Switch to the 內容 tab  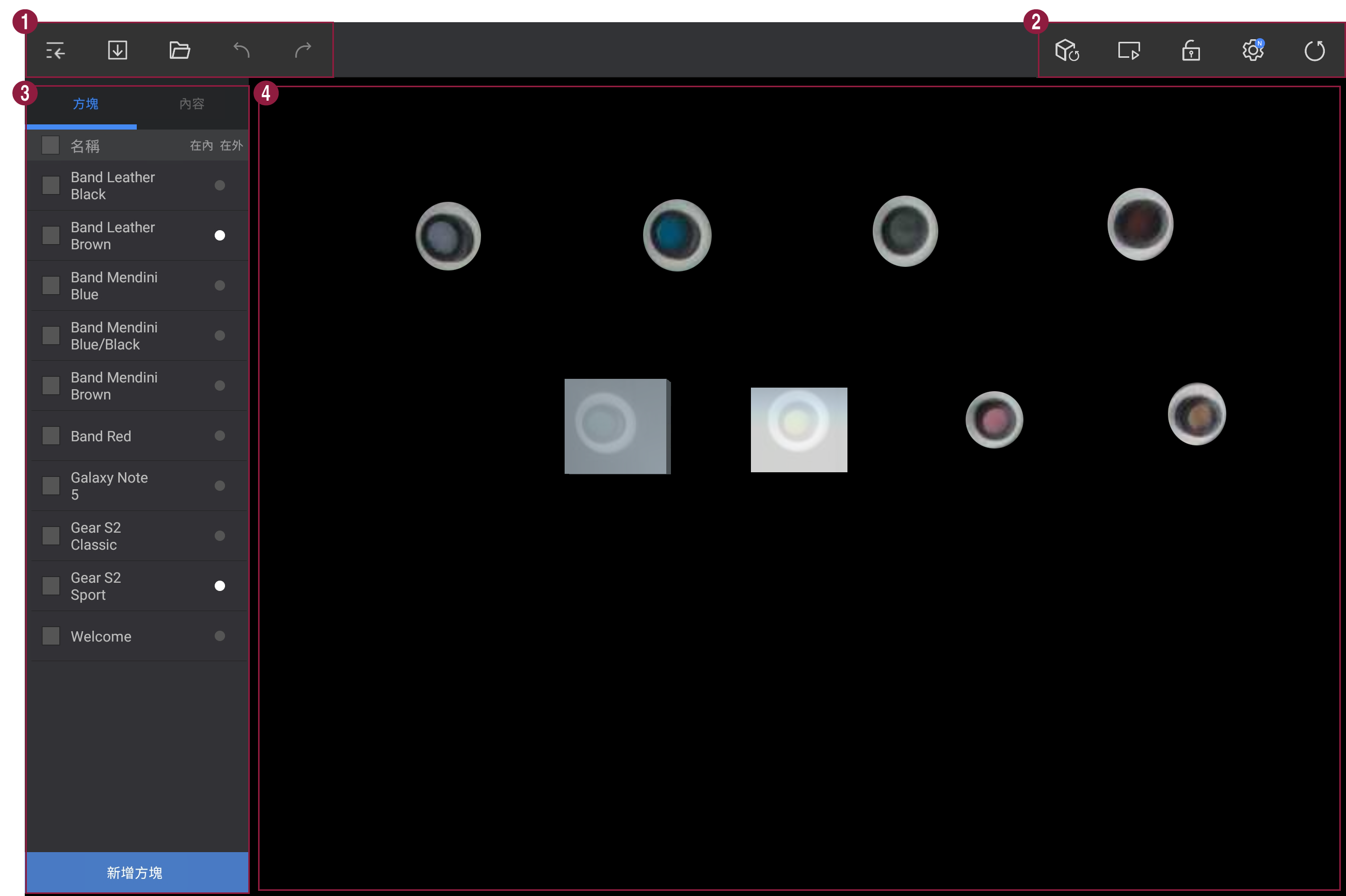tap(191, 104)
